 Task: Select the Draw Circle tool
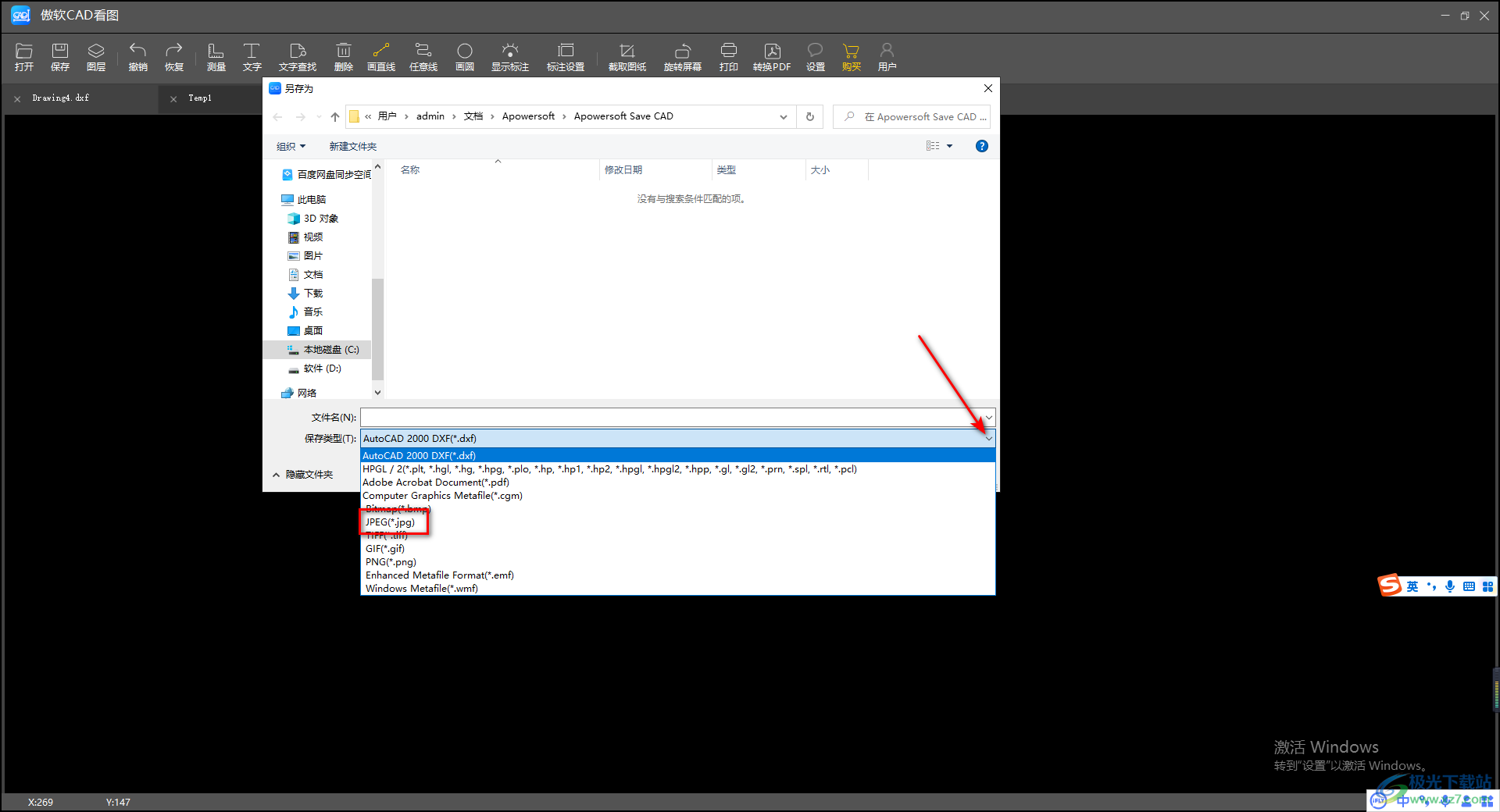(x=465, y=57)
